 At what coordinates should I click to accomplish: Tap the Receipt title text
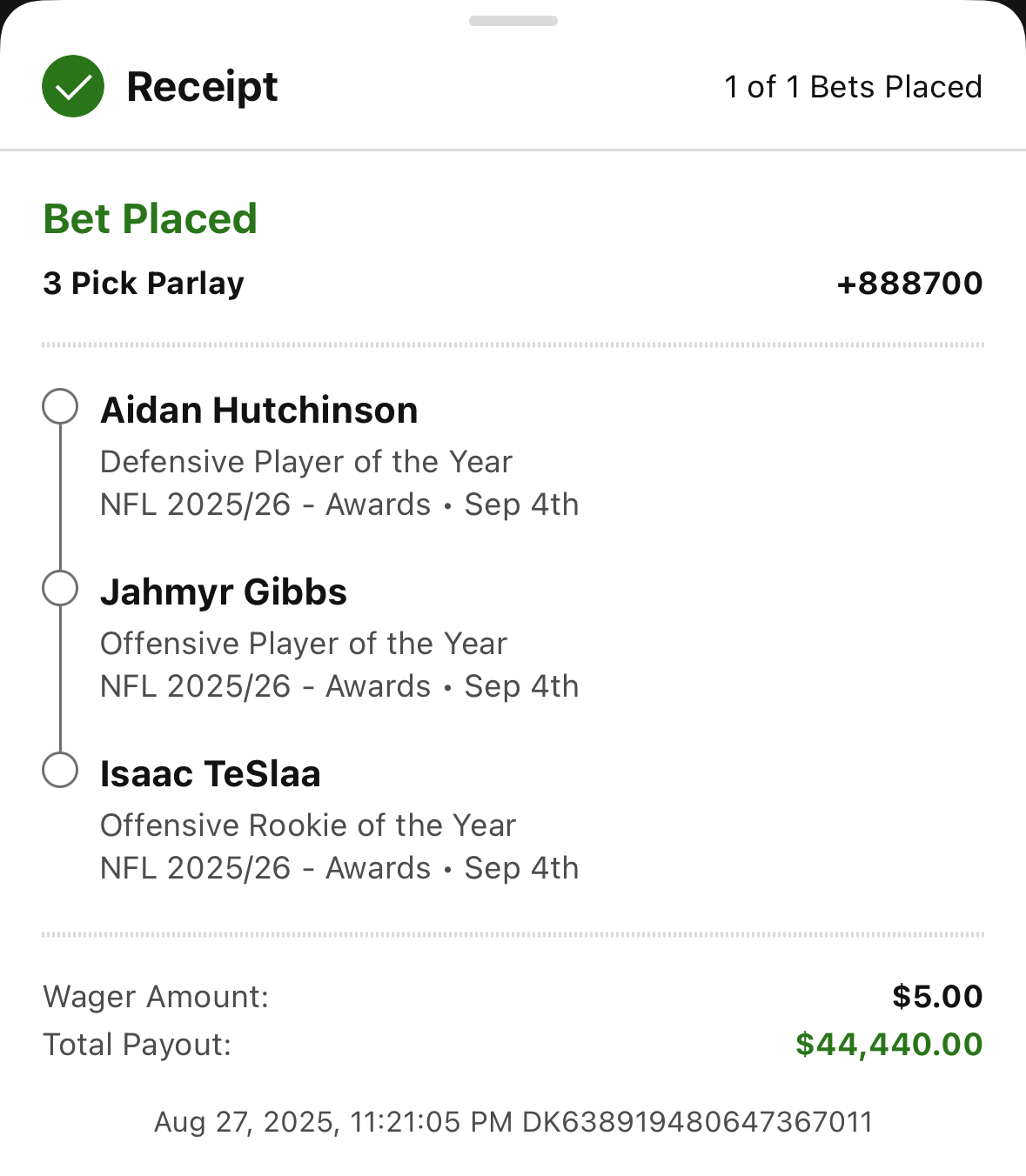(x=202, y=87)
